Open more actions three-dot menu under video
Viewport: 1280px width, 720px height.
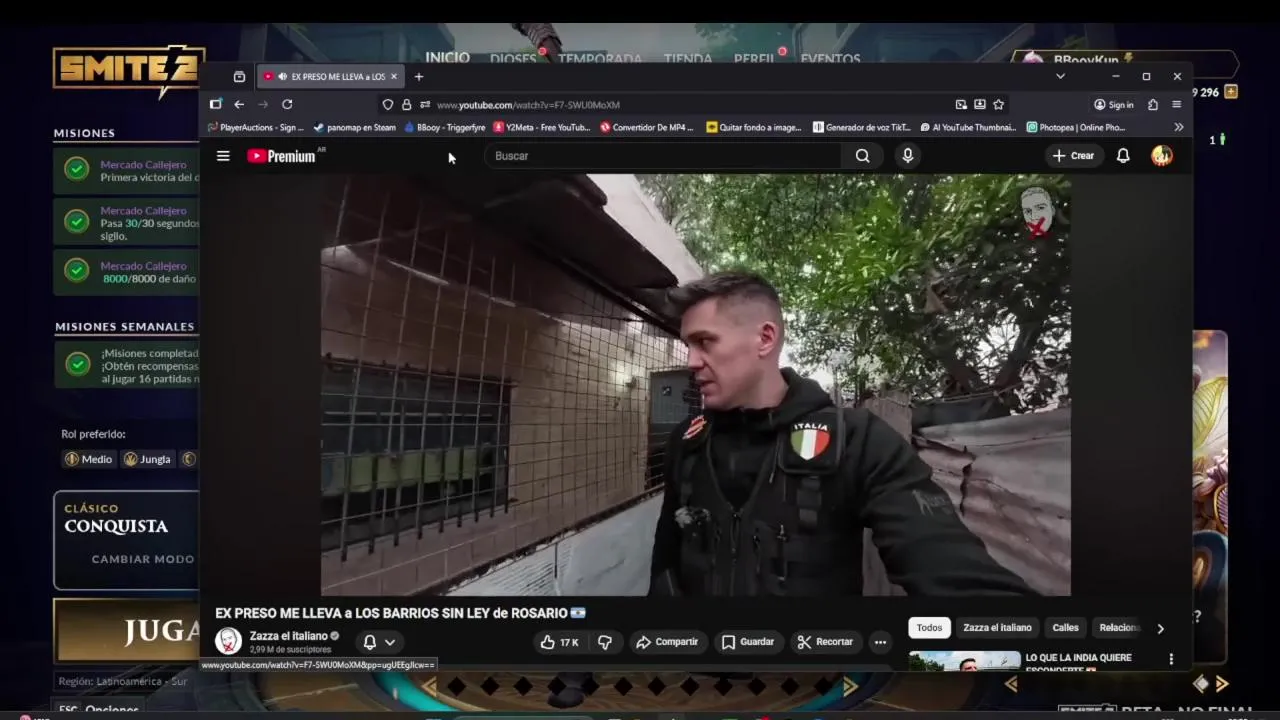880,642
